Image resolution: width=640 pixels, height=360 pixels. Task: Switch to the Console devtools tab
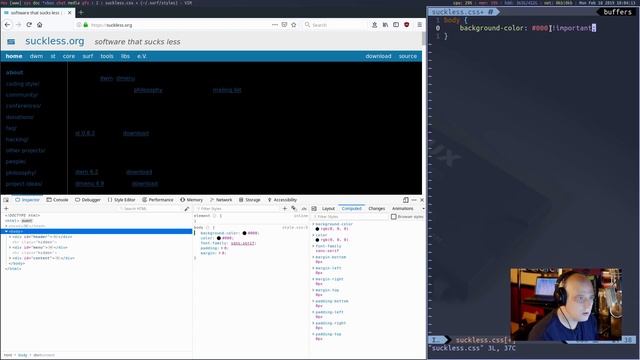[x=57, y=200]
